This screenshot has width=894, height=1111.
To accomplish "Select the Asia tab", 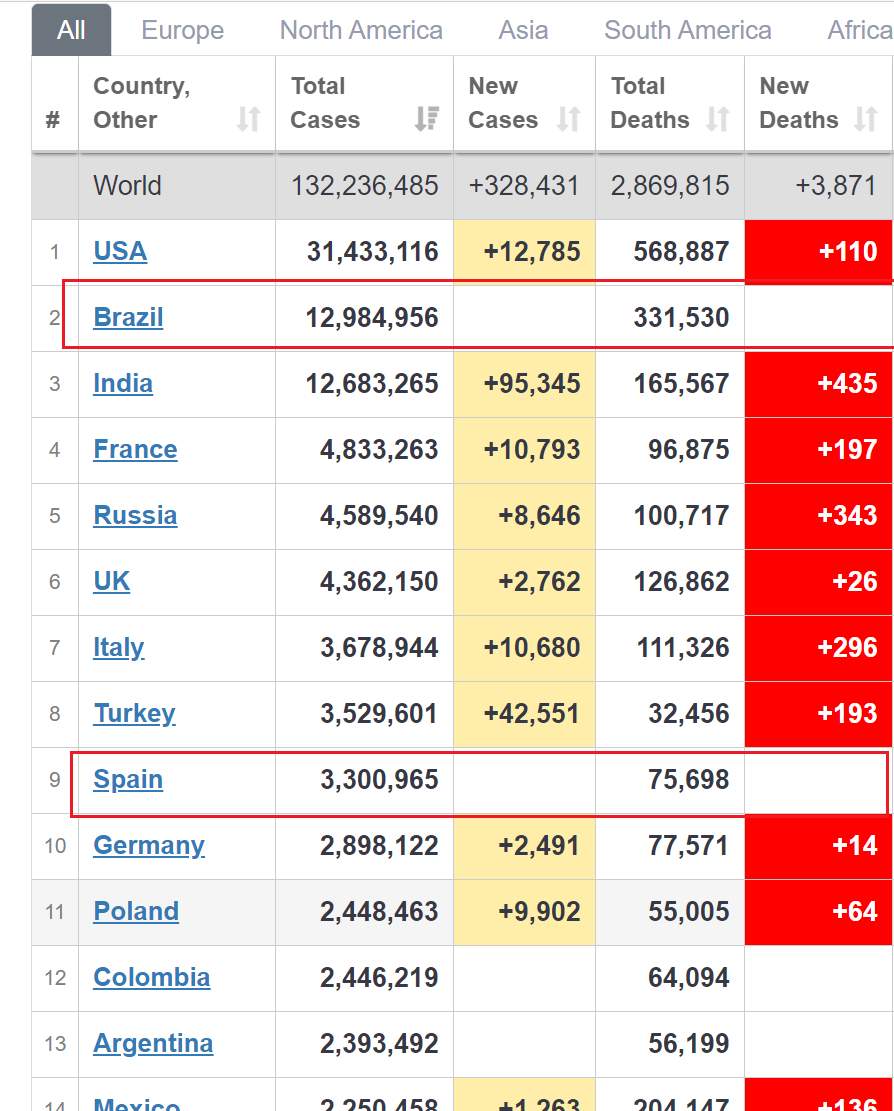I will coord(522,30).
